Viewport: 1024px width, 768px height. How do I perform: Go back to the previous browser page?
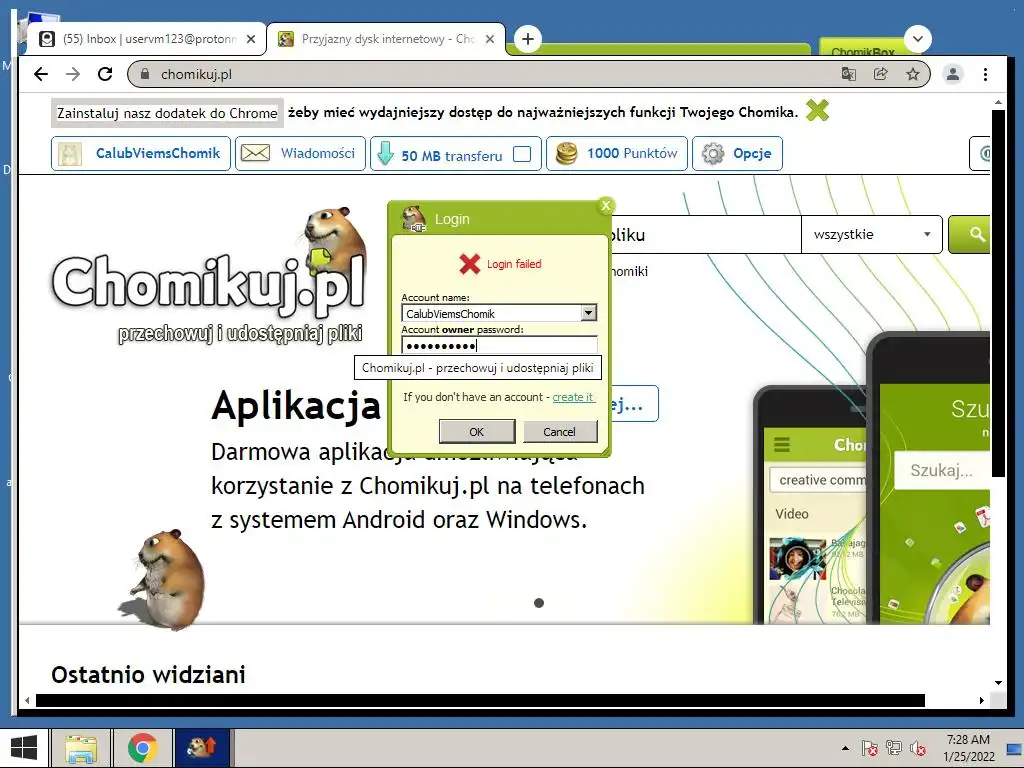point(41,74)
